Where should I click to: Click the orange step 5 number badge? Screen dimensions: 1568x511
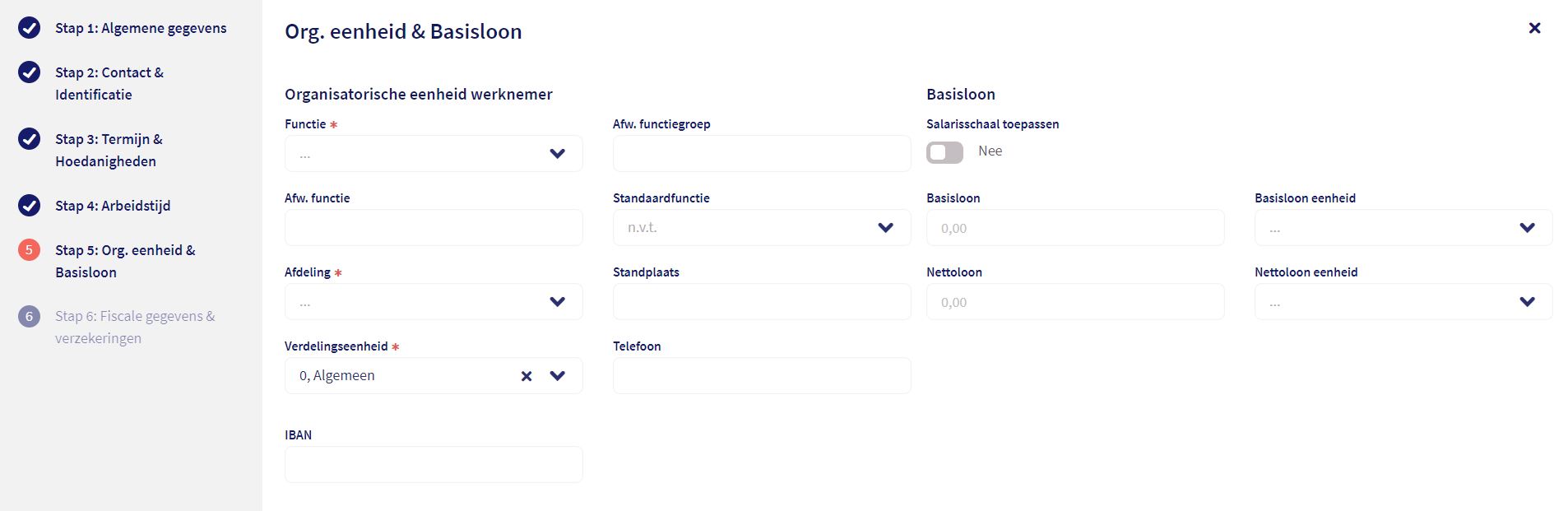coord(29,250)
